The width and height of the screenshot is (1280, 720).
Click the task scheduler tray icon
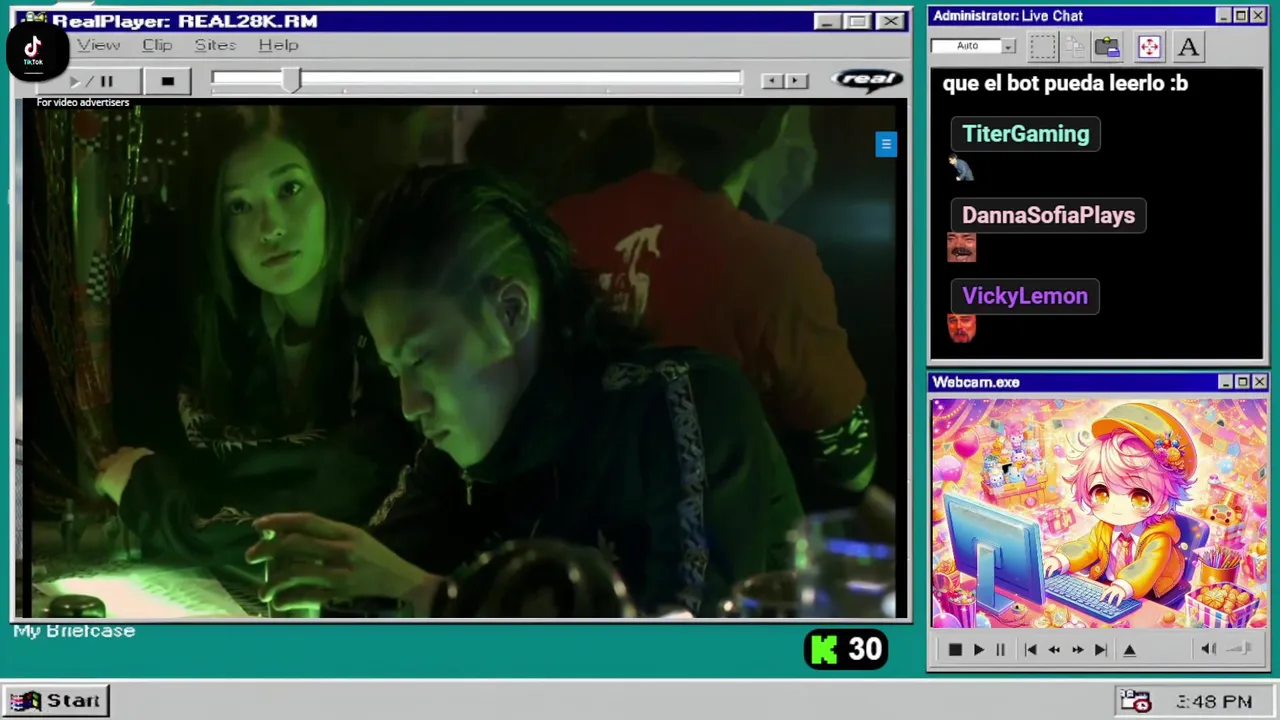click(x=1135, y=701)
